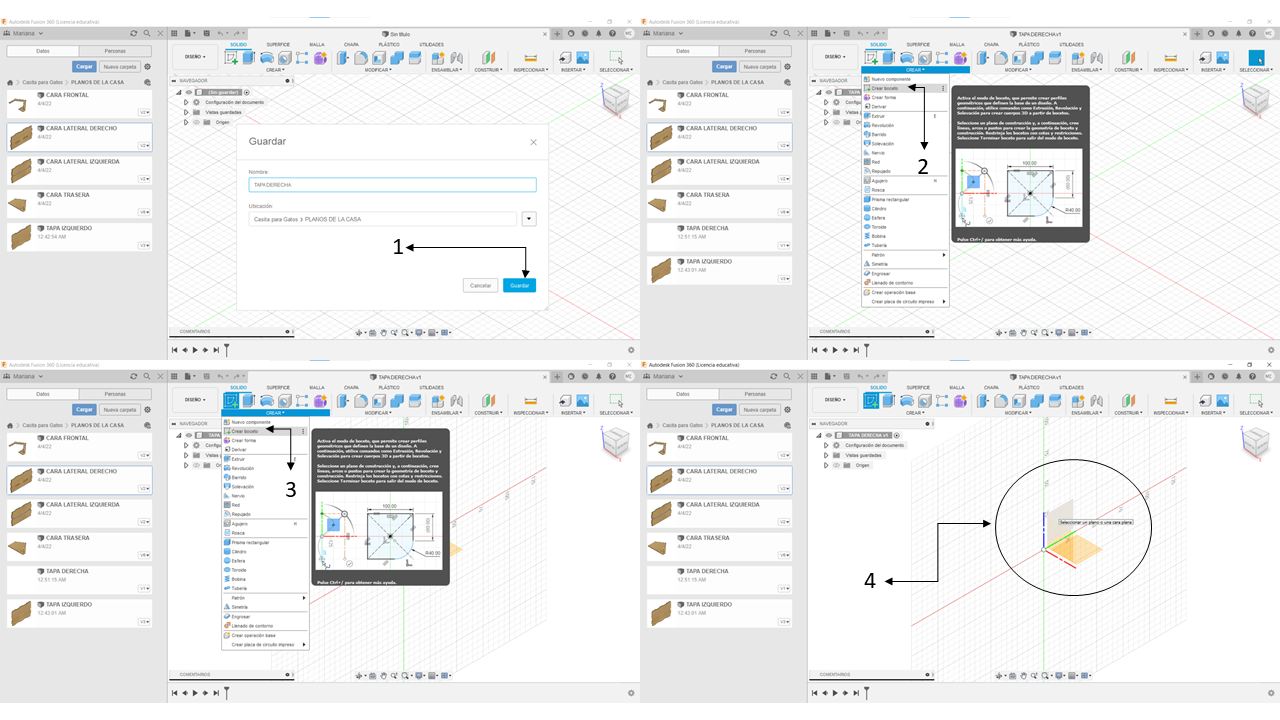Image resolution: width=1280 pixels, height=720 pixels.
Task: Open the MODIFICAR dropdown in bottom-right screenshot
Action: (1017, 413)
